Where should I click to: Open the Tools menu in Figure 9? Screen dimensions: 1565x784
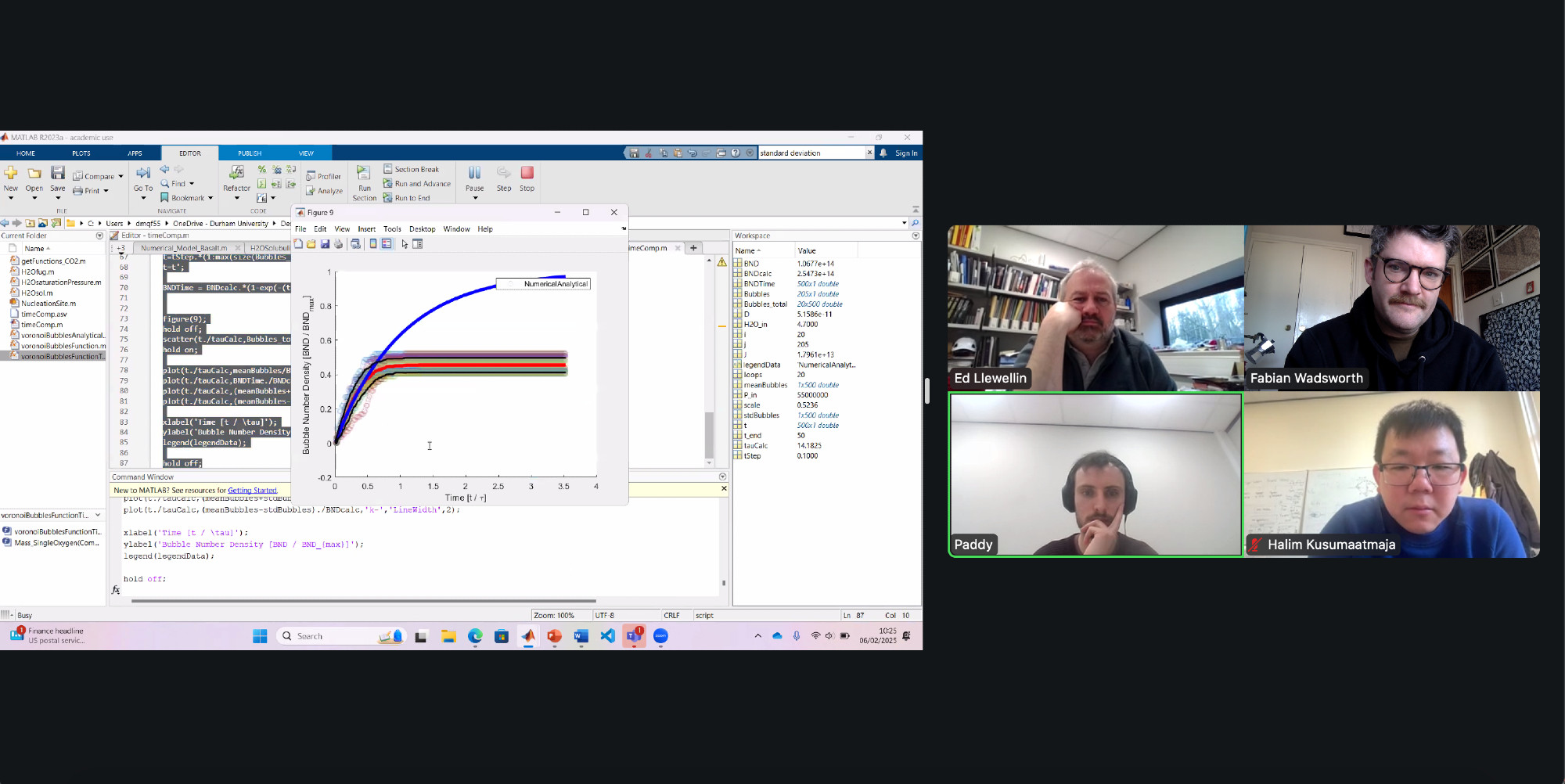click(392, 229)
